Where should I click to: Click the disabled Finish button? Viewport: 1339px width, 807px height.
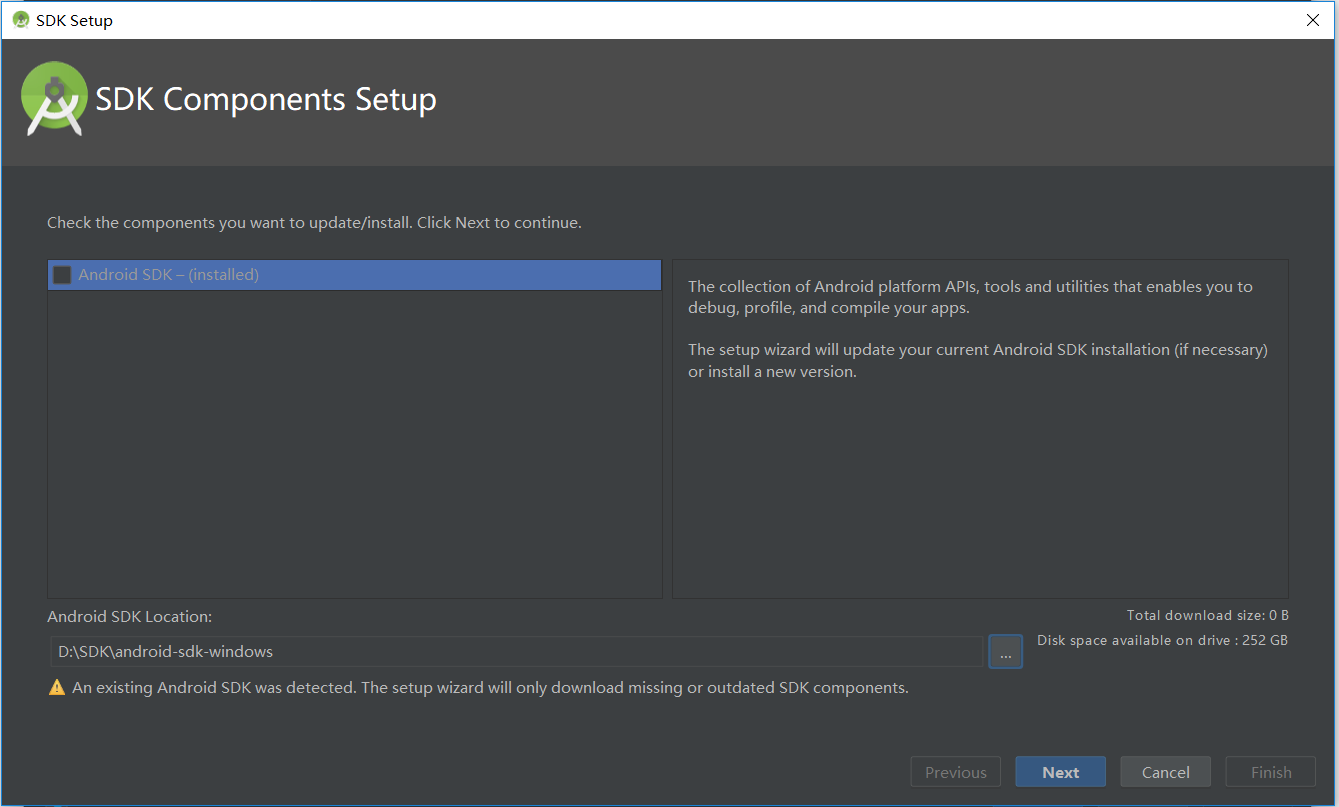pos(1270,772)
